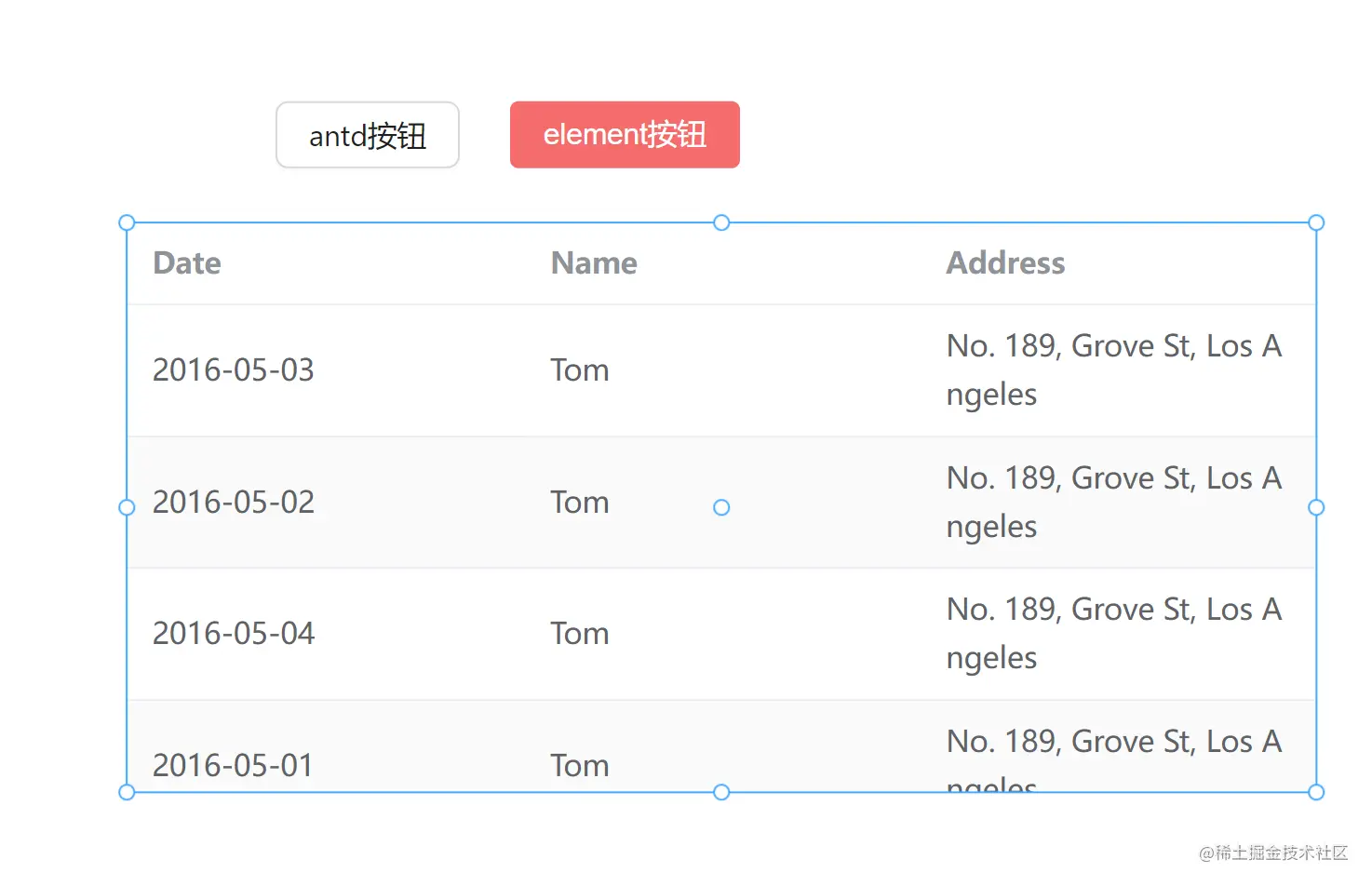This screenshot has height=886, width=1372.
Task: Click the 2016-05-01 date cell
Action: point(234,766)
